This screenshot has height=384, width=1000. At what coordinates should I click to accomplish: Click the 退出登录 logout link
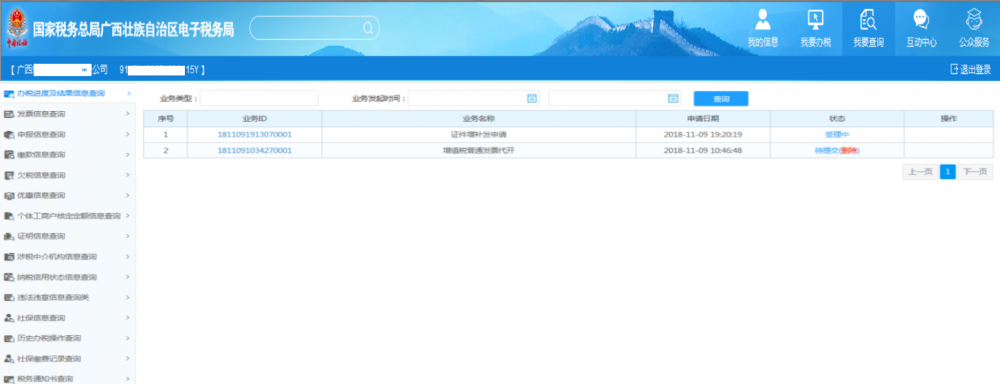click(970, 70)
